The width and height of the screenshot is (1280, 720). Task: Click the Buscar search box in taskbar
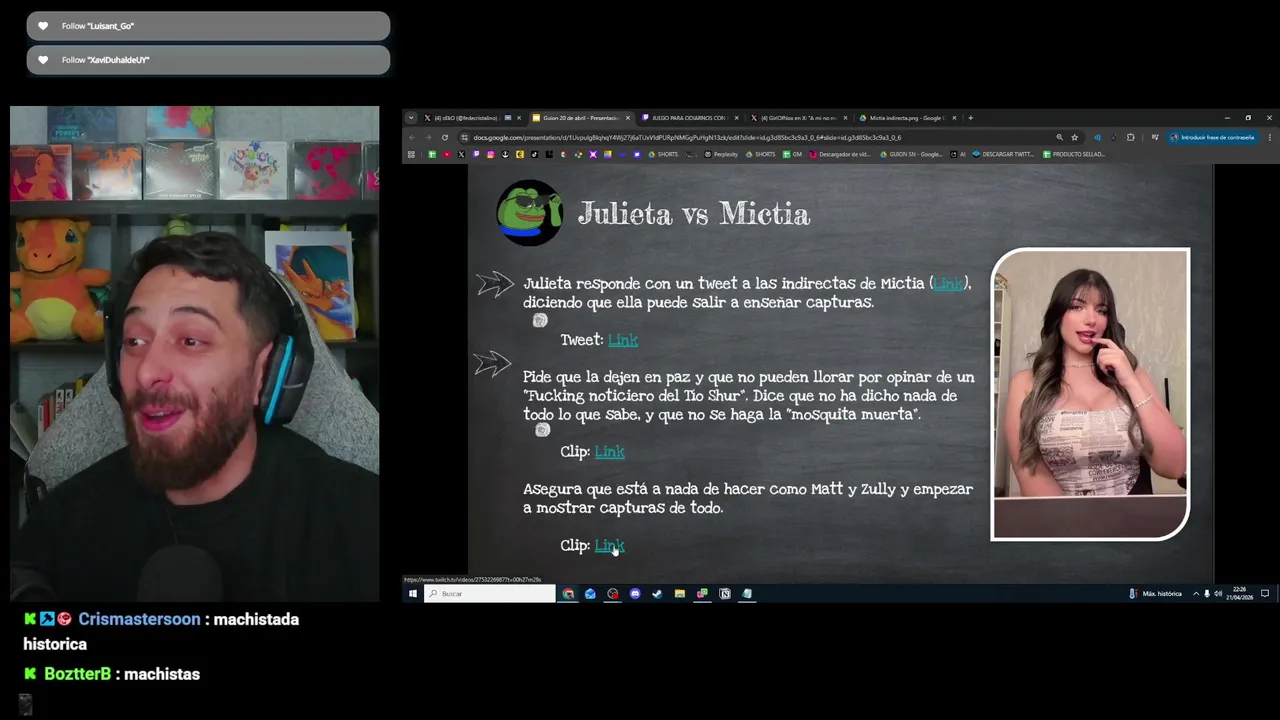490,594
